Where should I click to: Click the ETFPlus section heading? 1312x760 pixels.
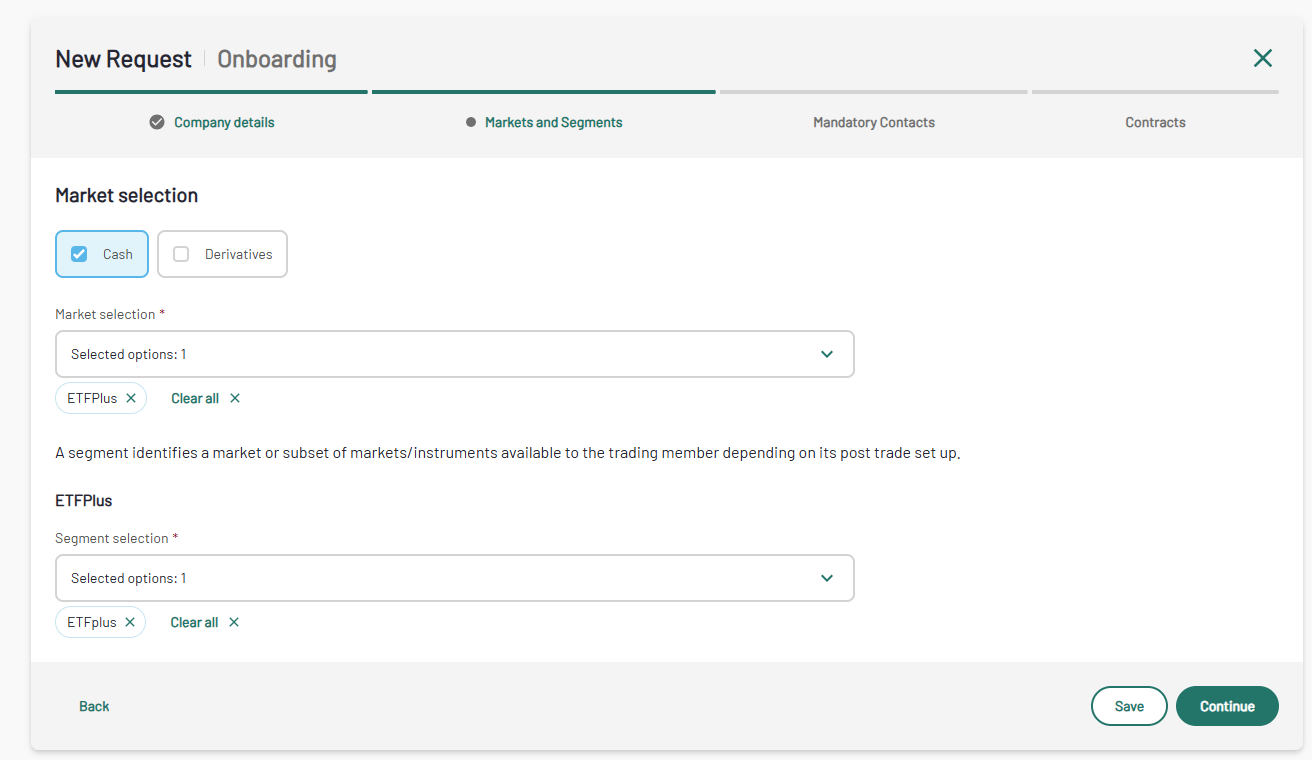coord(84,500)
